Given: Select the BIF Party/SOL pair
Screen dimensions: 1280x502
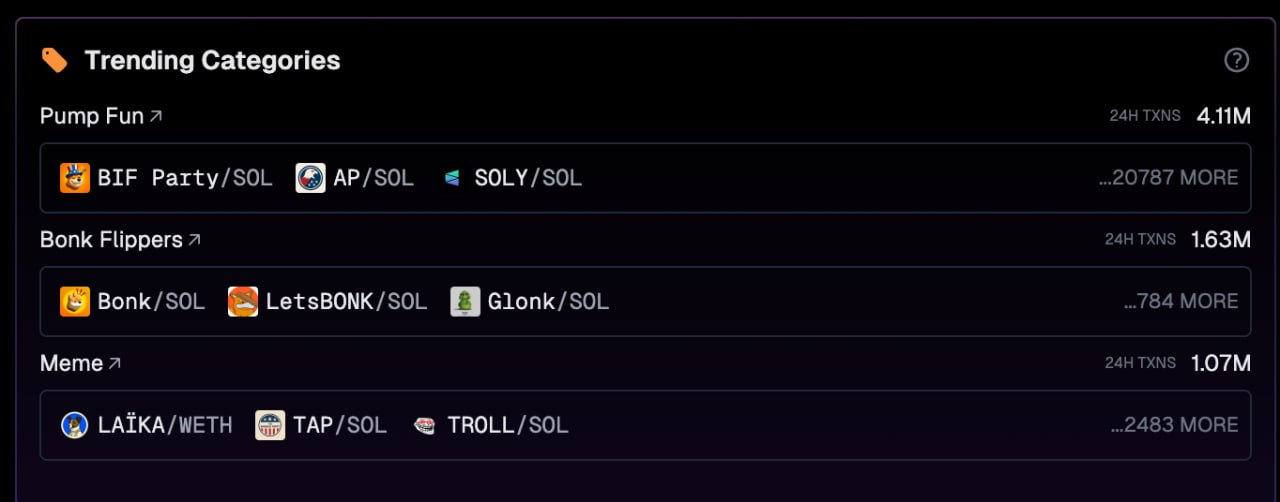Looking at the screenshot, I should tap(166, 178).
